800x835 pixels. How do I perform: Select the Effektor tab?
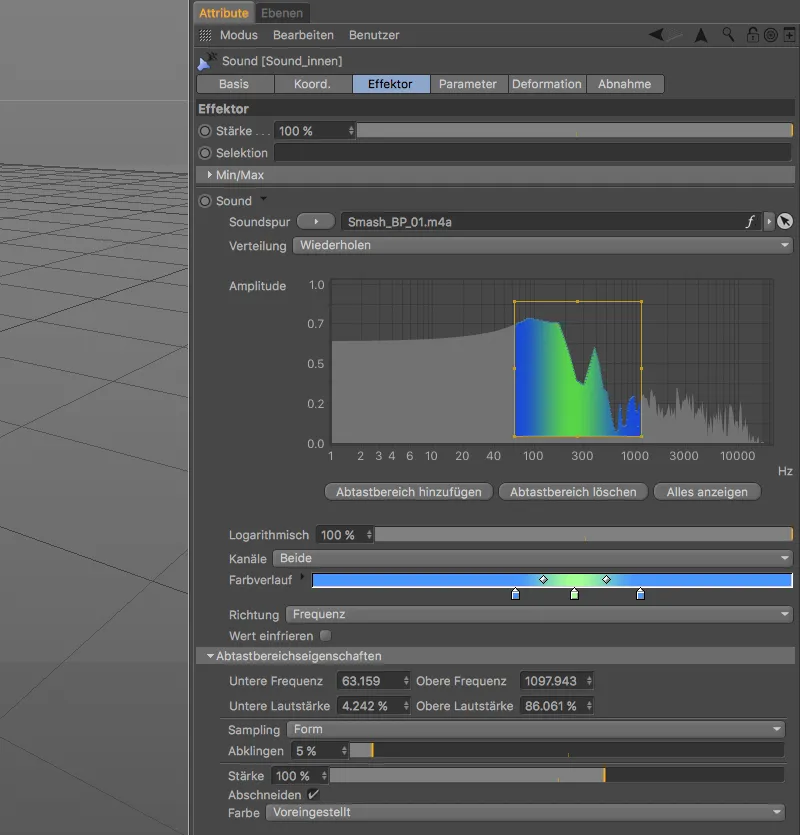click(390, 84)
